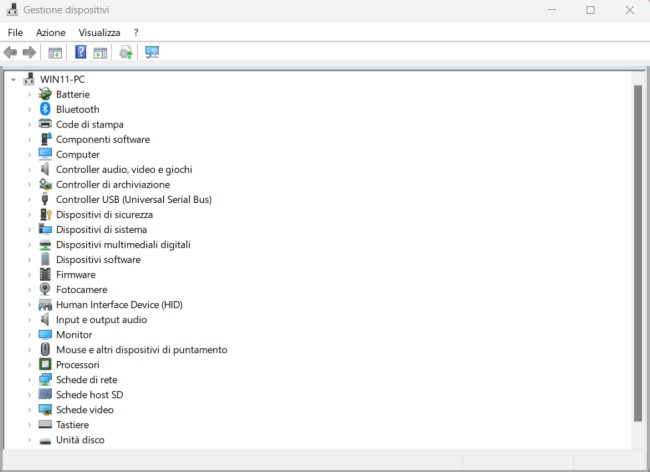Click the vertical scrollbar of device list
Viewport: 650px width, 472px height.
[x=638, y=250]
